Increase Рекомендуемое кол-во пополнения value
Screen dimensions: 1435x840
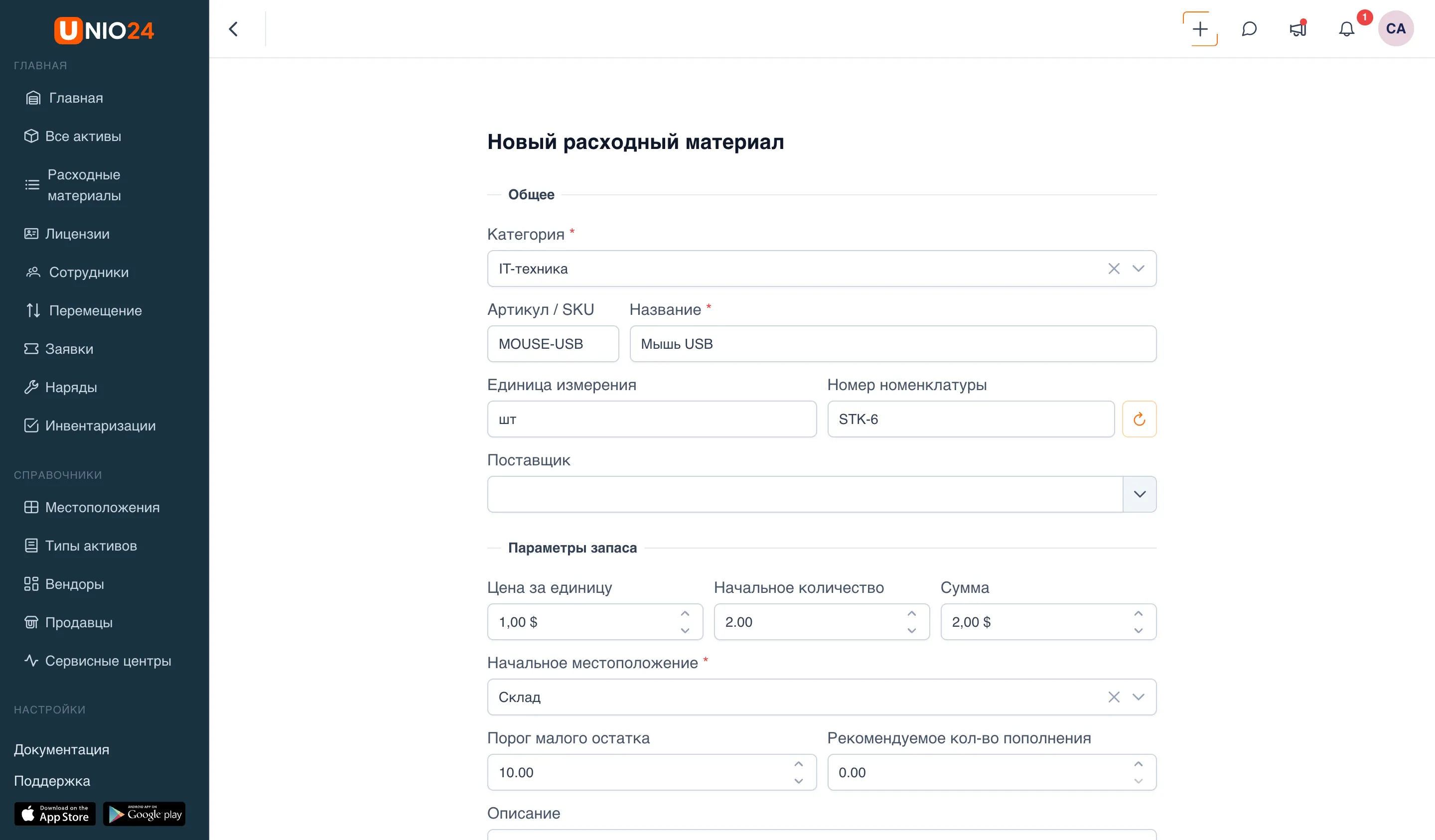(x=1139, y=764)
